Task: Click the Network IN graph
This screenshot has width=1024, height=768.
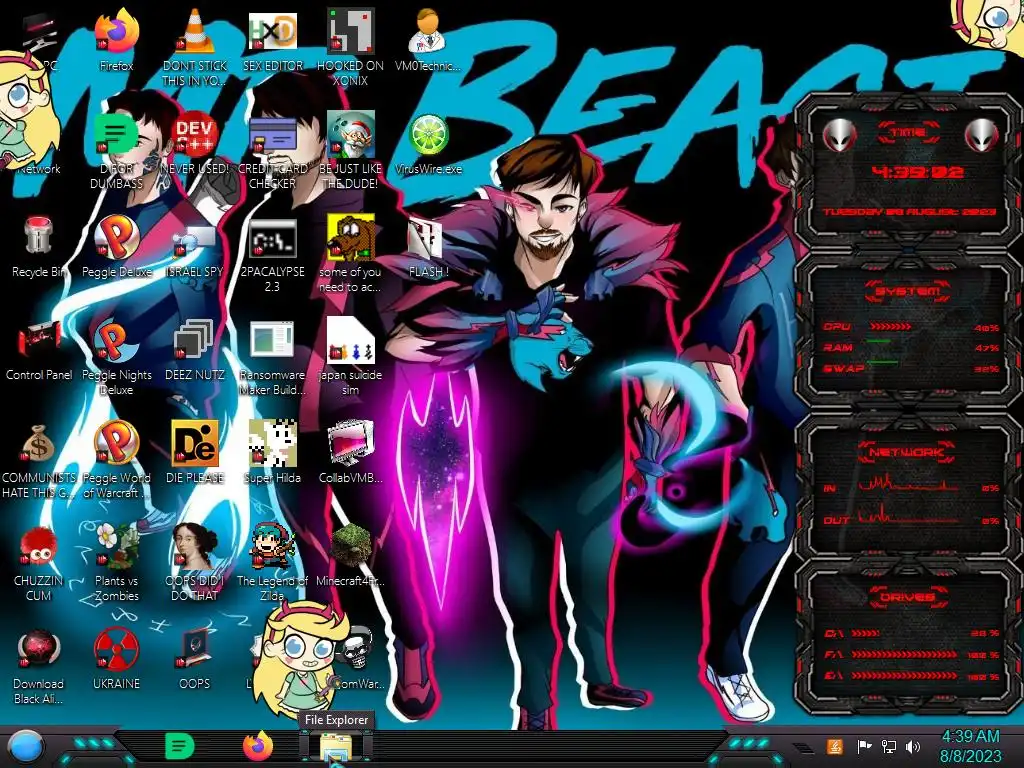Action: pos(908,483)
